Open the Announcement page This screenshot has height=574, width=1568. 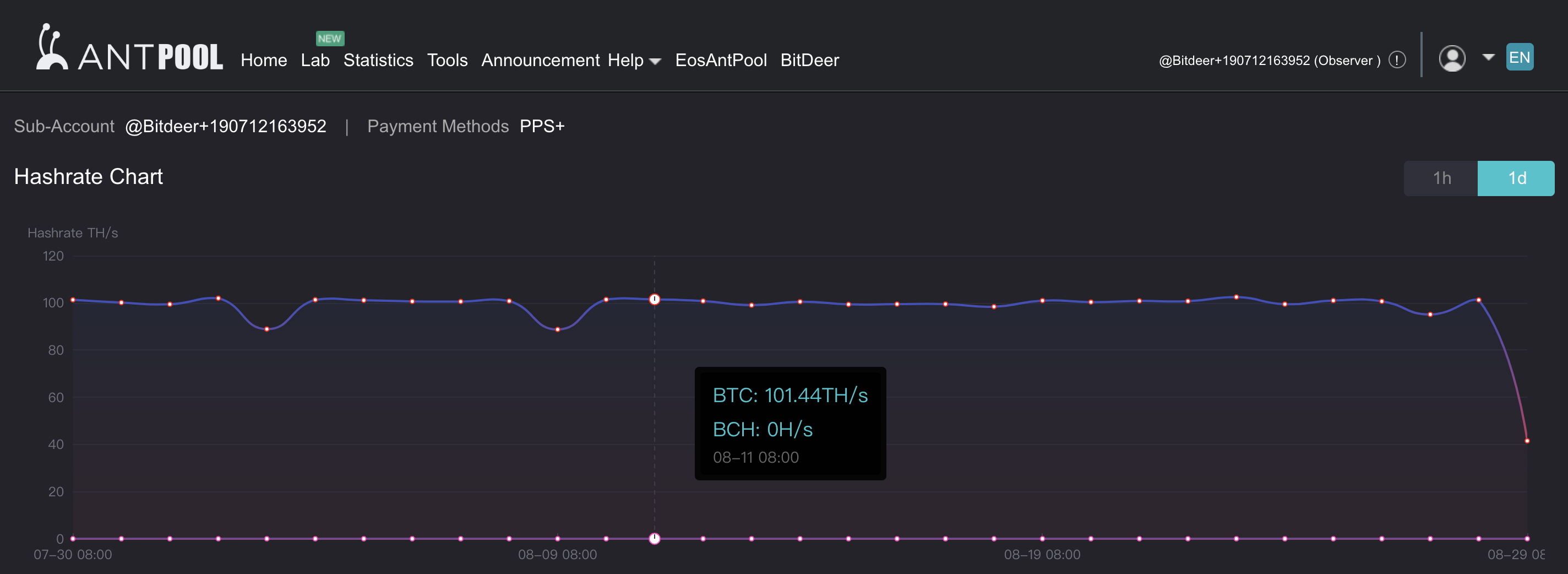click(x=540, y=61)
